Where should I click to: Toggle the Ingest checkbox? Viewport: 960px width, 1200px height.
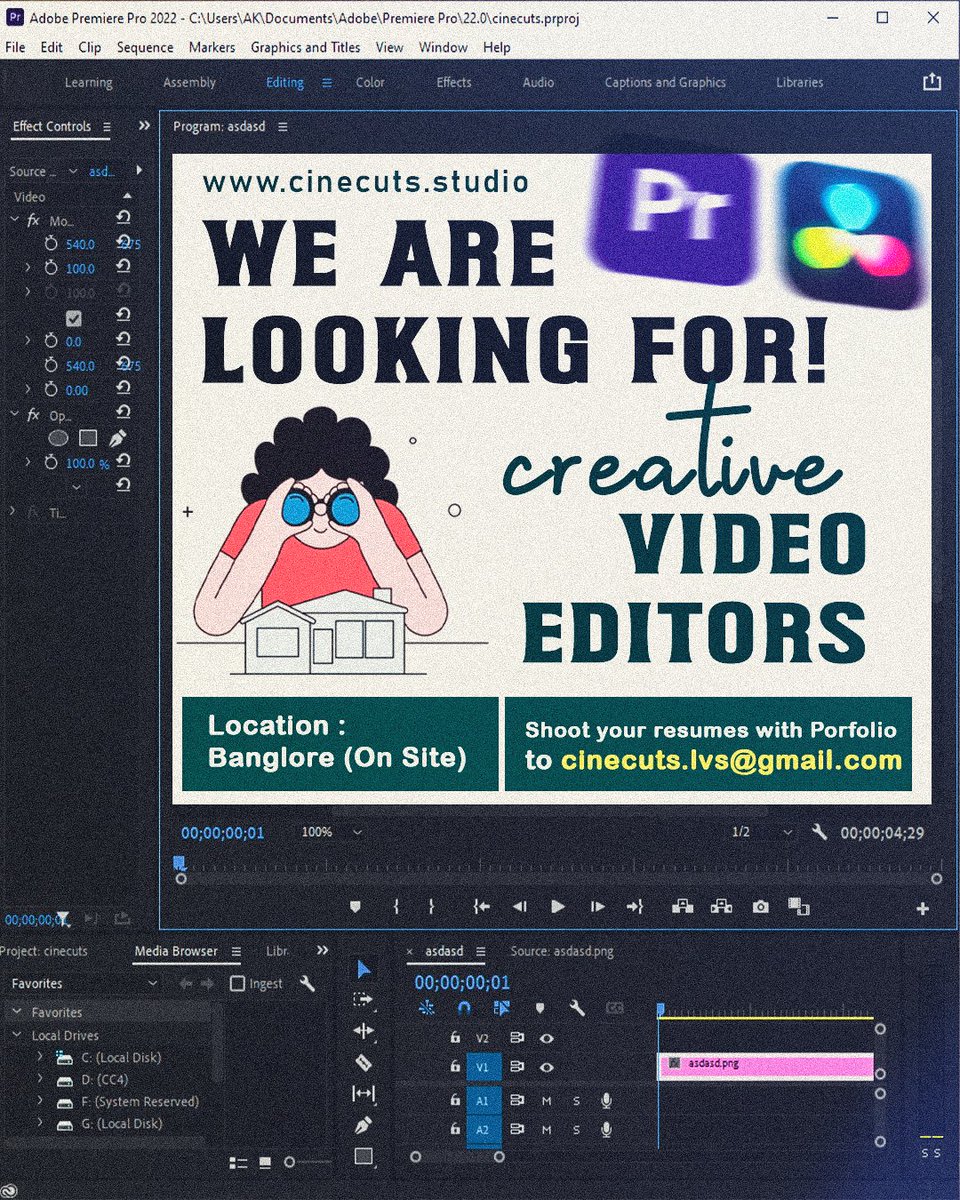pos(237,983)
